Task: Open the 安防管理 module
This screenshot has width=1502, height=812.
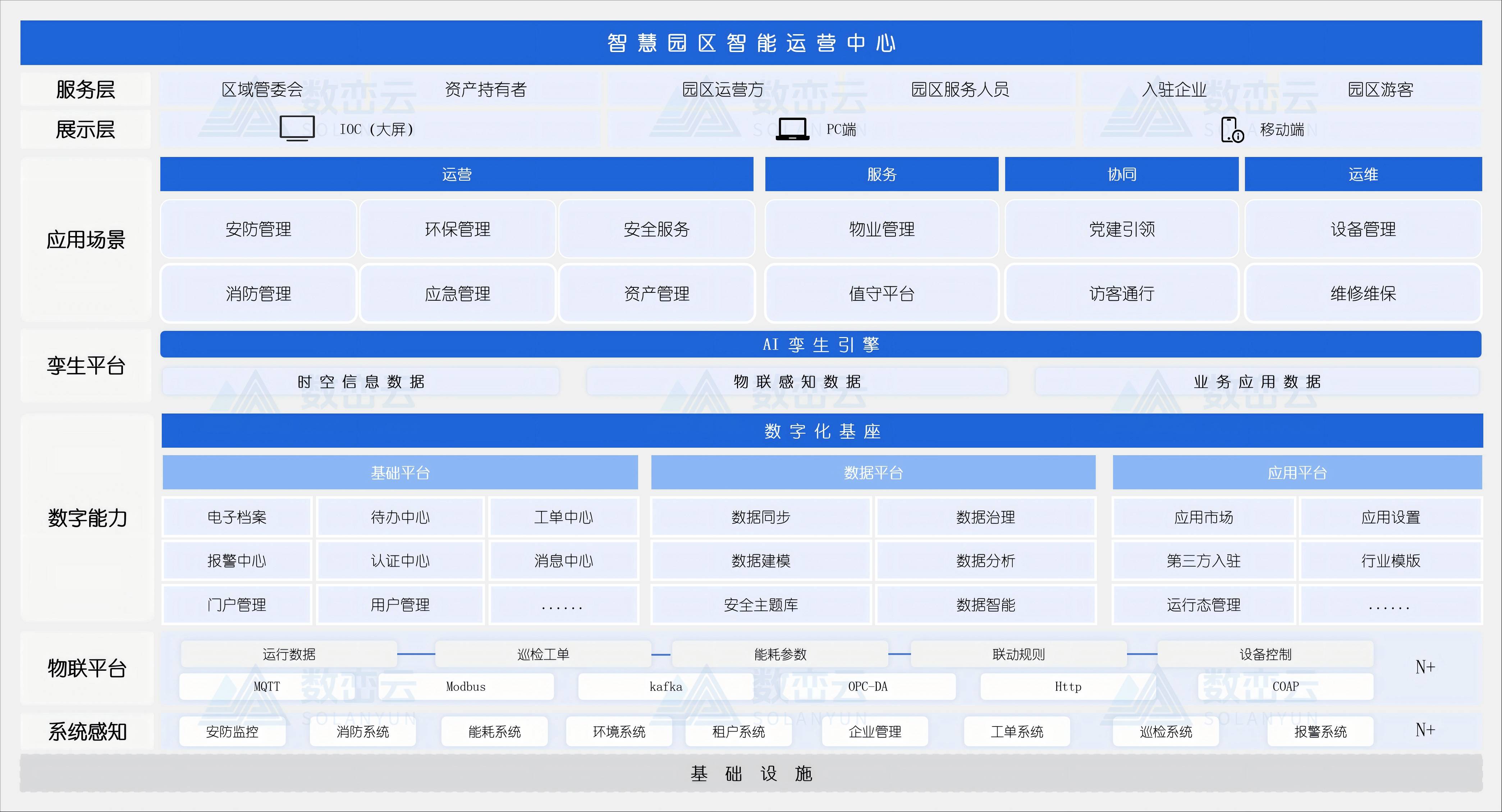Action: tap(258, 229)
